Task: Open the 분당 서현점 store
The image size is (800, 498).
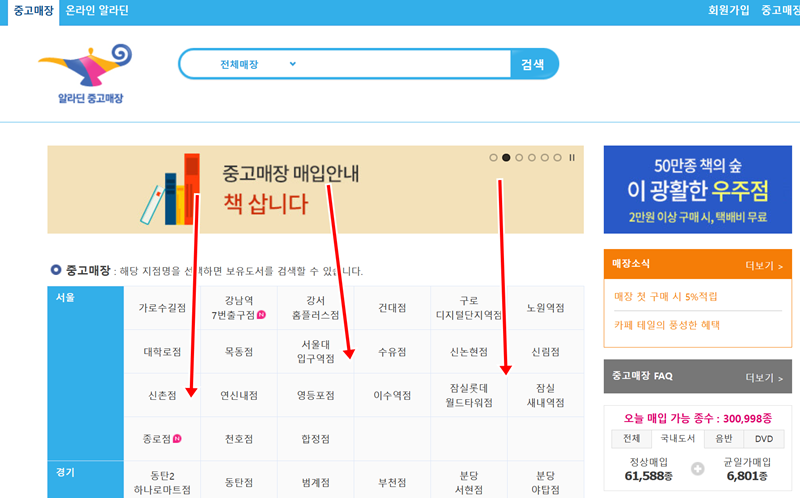Action: (469, 482)
